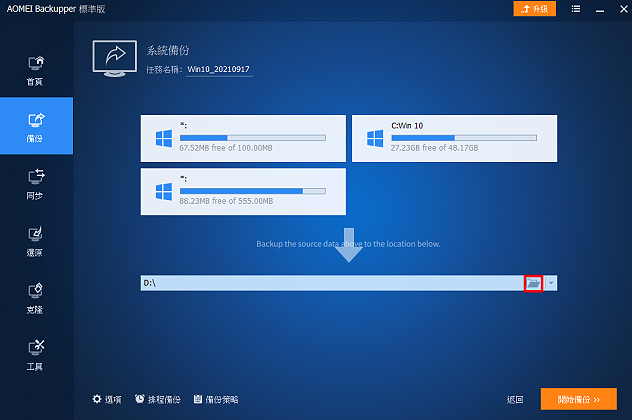Open the 工具 tools section
This screenshot has height=420, width=632.
(x=35, y=355)
